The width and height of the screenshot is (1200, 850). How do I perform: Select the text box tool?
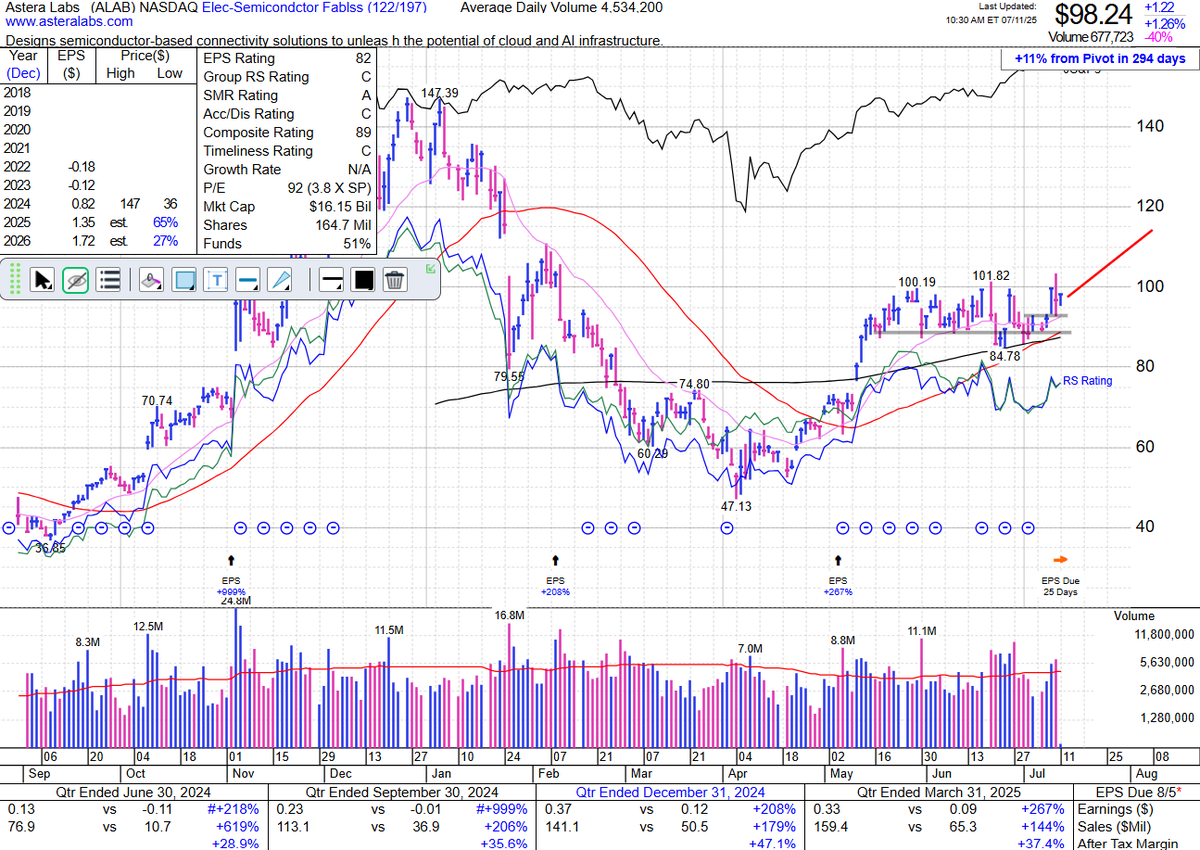point(216,280)
